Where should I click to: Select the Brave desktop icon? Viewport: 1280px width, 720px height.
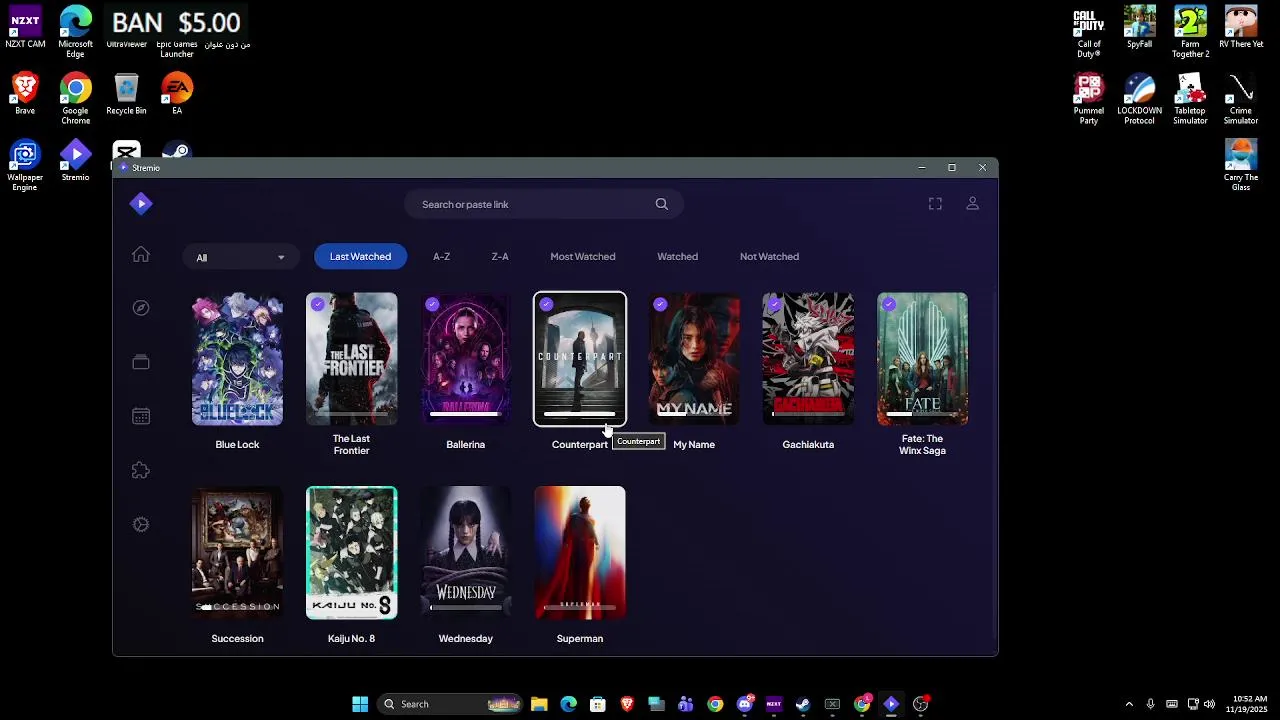point(25,94)
